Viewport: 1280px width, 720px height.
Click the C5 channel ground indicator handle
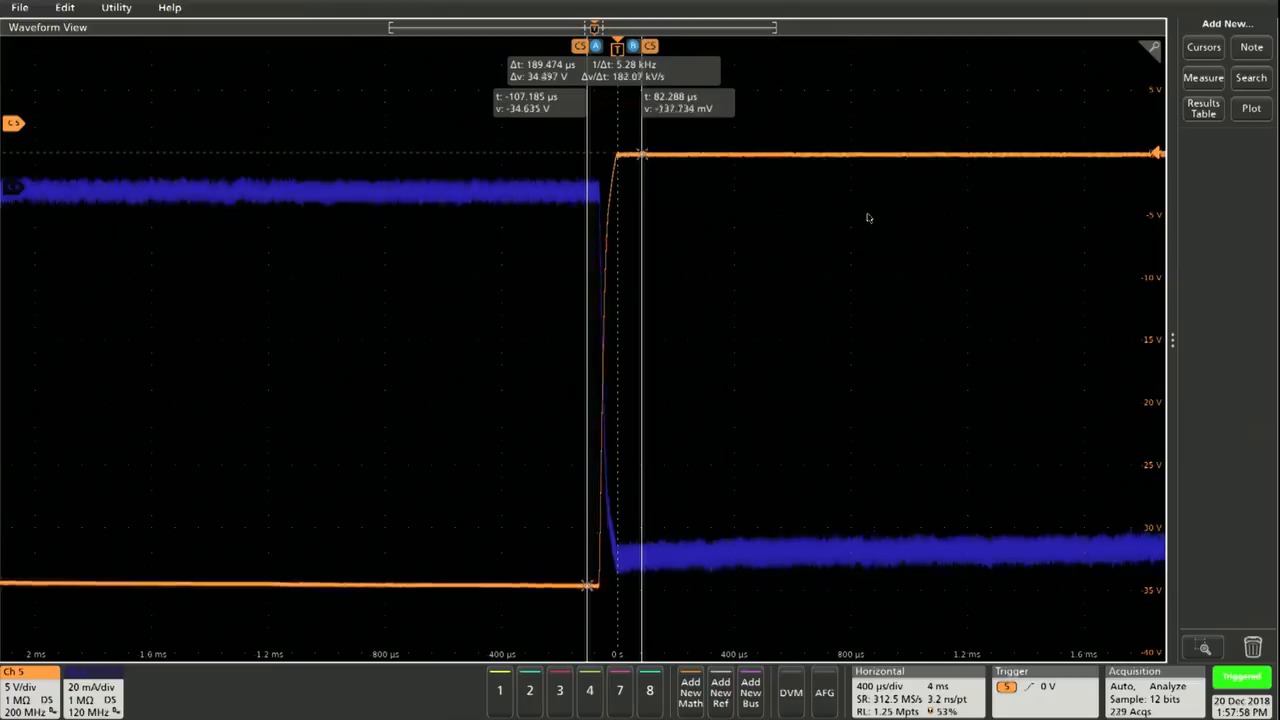click(x=13, y=123)
